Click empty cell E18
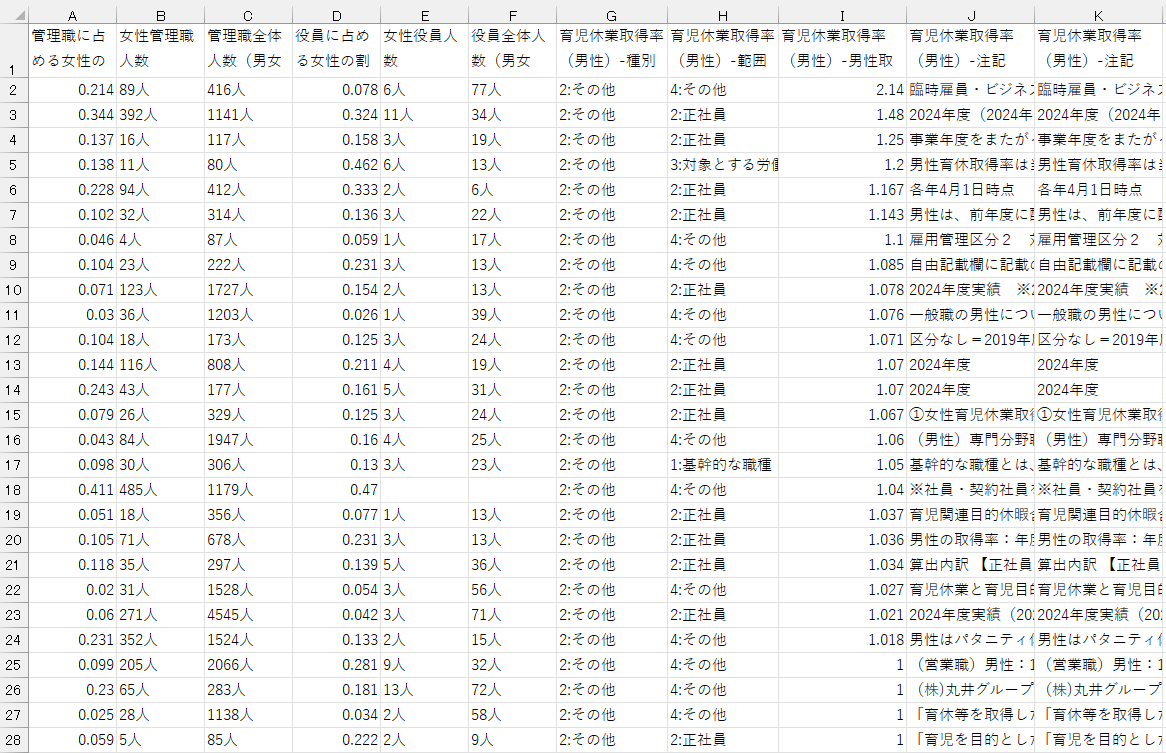Image resolution: width=1166 pixels, height=753 pixels. [425, 490]
